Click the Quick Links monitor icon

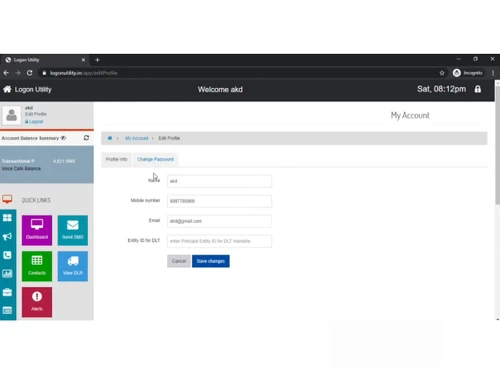(x=7, y=199)
